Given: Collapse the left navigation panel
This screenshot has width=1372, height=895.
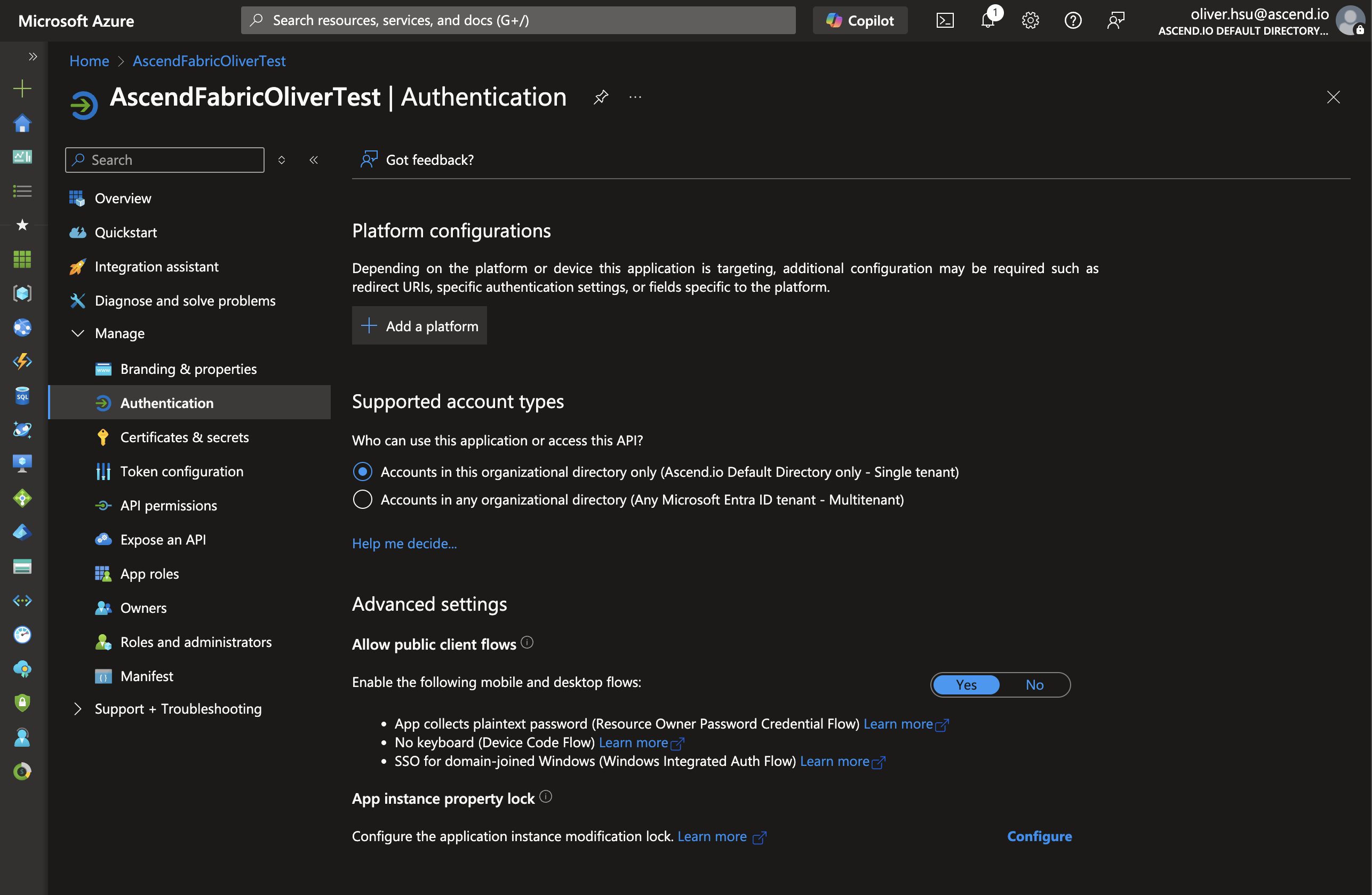Looking at the screenshot, I should pos(313,160).
